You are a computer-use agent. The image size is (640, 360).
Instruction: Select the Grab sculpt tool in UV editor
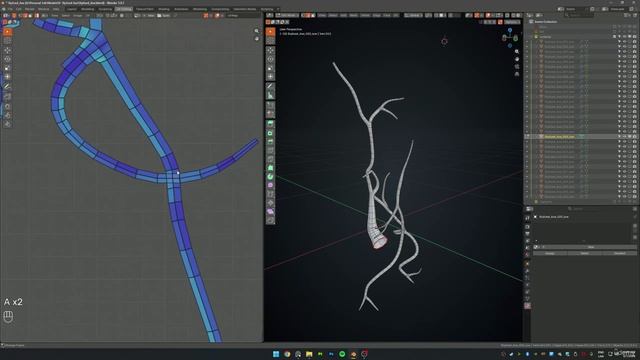tap(7, 107)
